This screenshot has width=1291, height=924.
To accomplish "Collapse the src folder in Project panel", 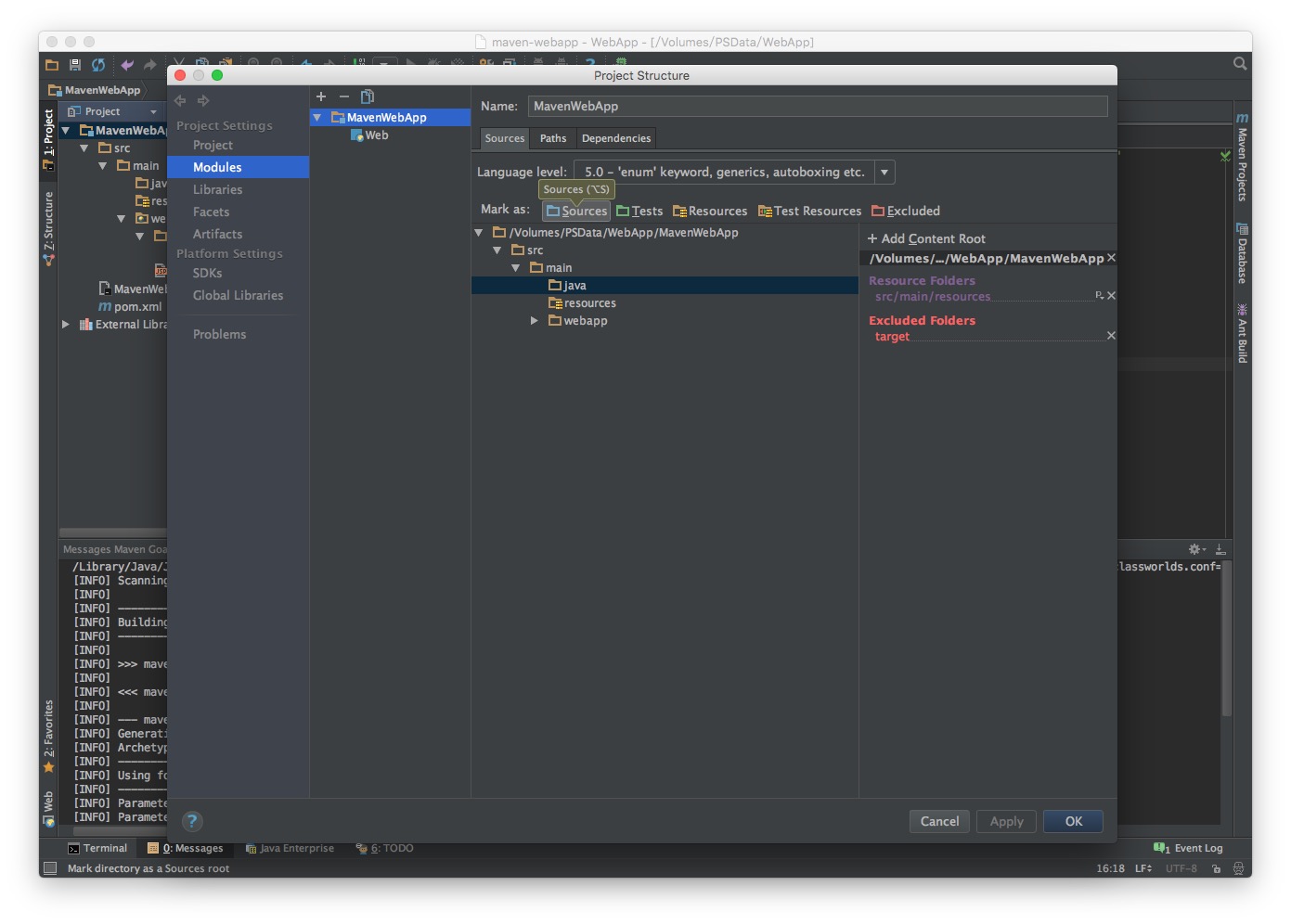I will [x=84, y=148].
